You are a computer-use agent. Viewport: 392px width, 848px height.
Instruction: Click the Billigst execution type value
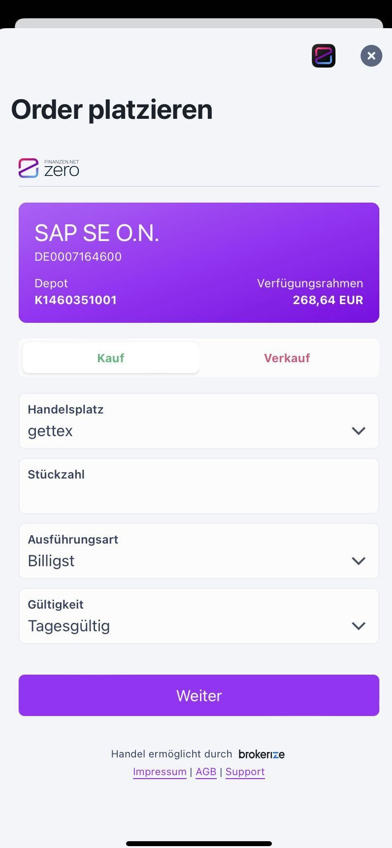[x=51, y=561]
